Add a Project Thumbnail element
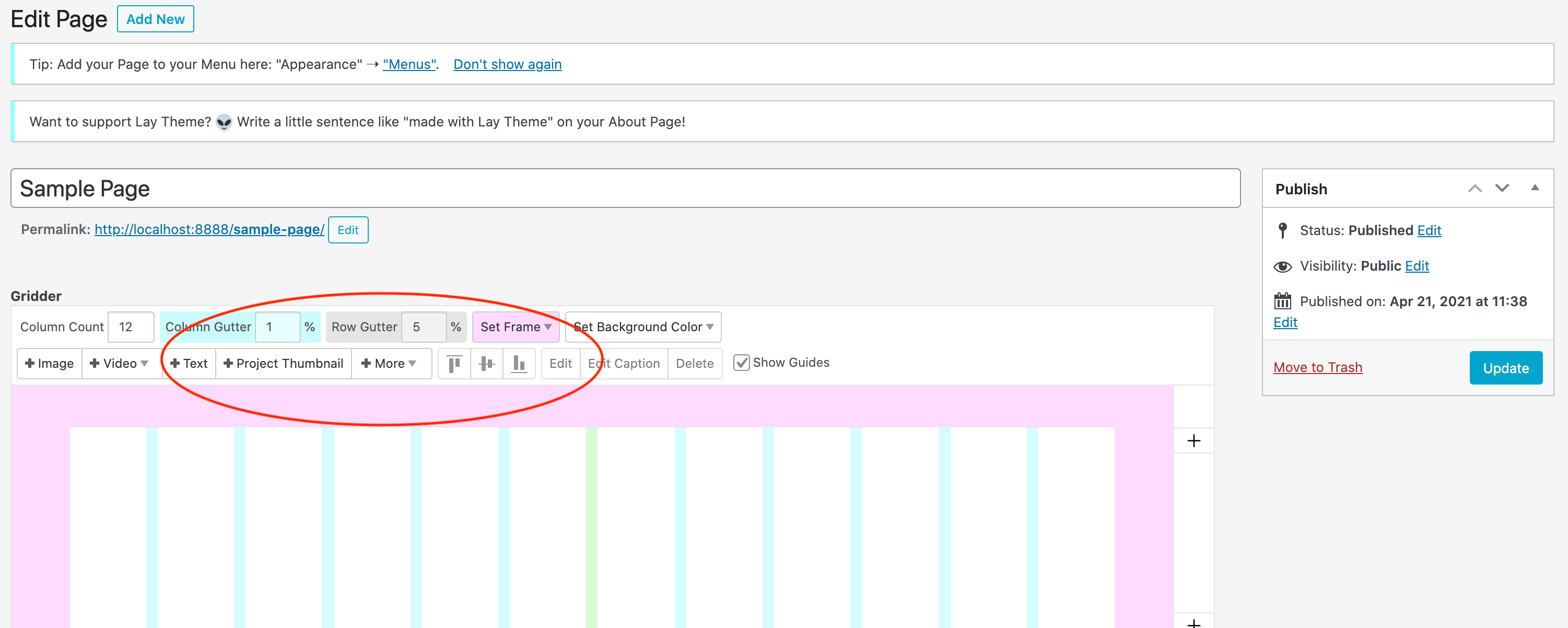Image resolution: width=1568 pixels, height=628 pixels. [283, 364]
